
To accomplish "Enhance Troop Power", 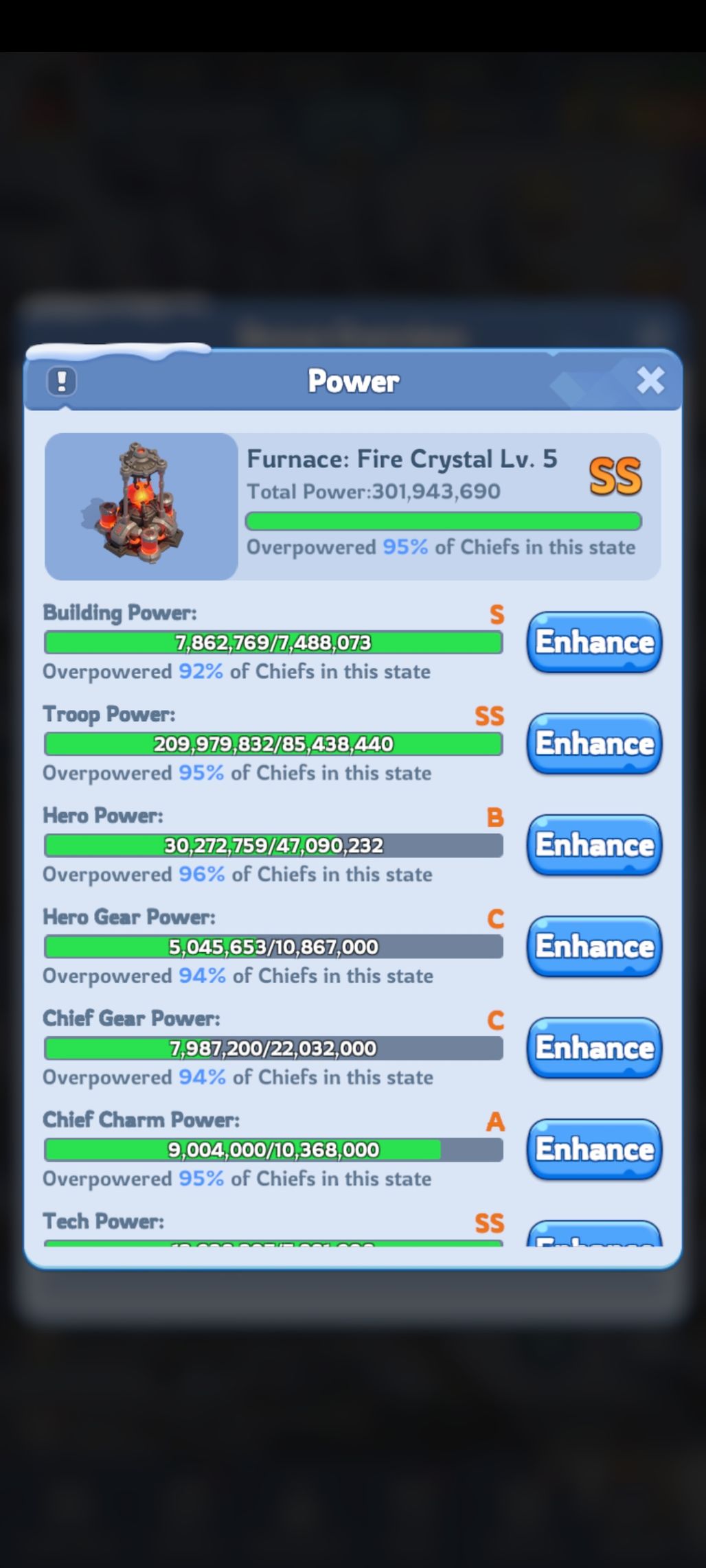I will tap(594, 743).
